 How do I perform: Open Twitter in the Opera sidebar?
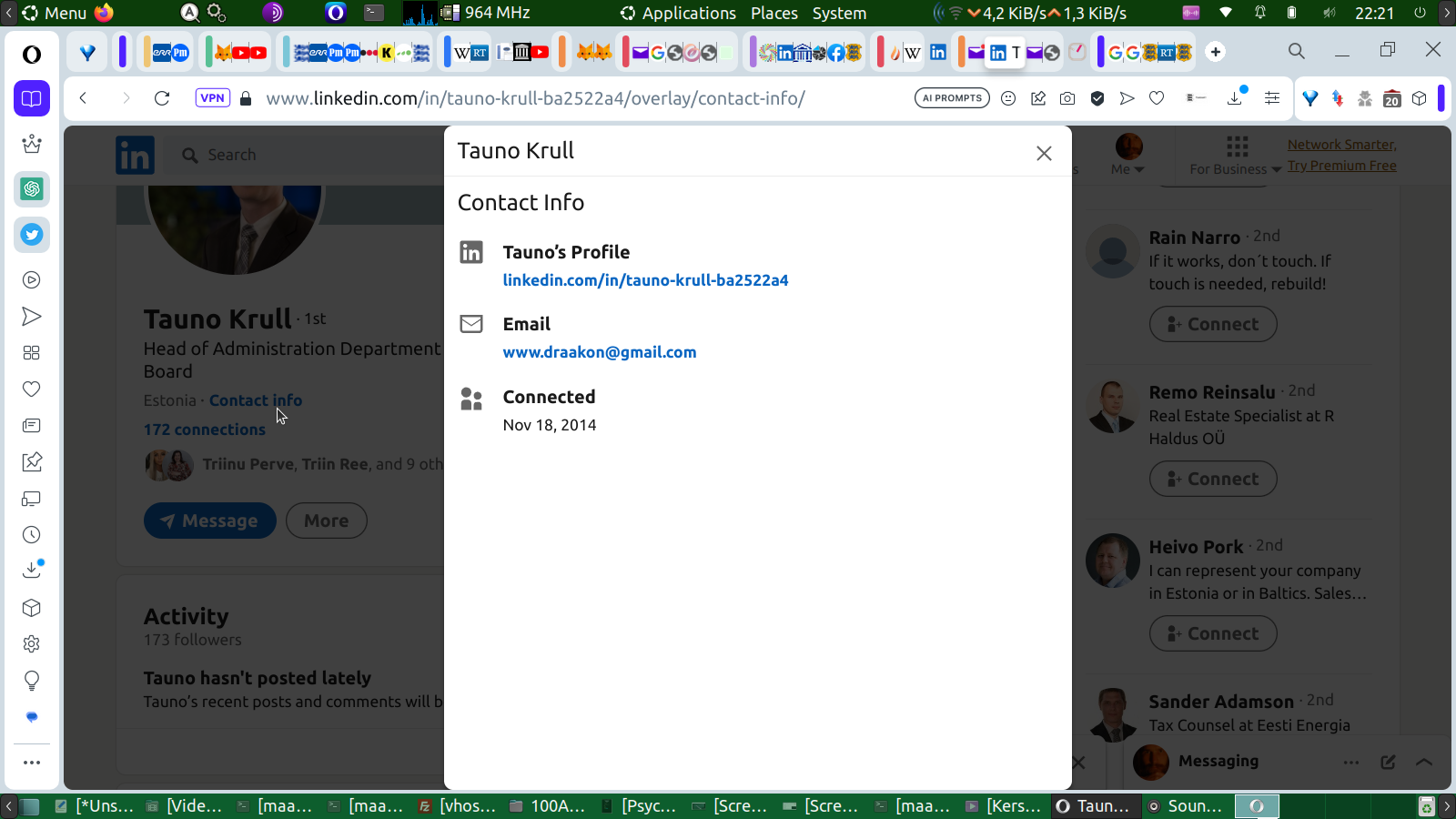click(x=32, y=235)
